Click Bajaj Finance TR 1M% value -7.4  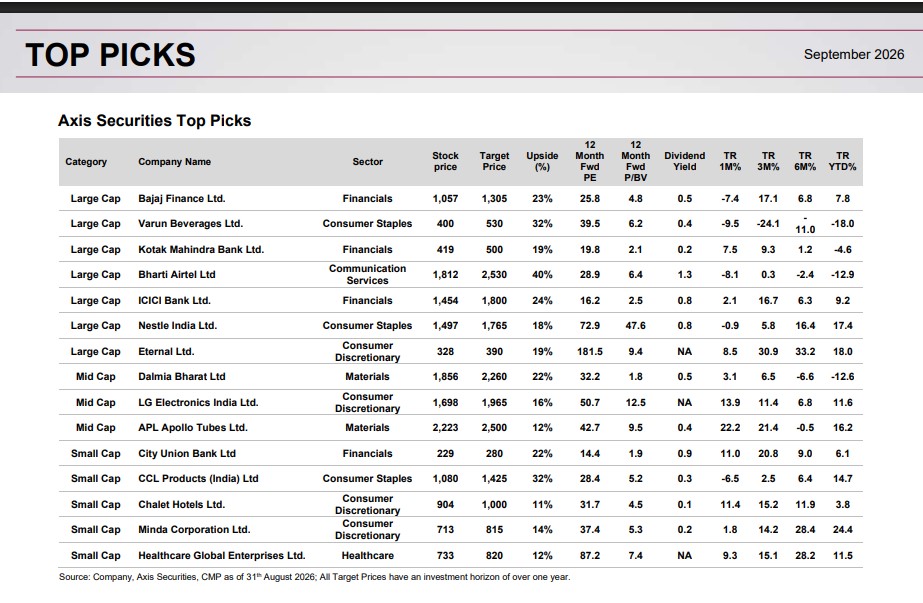[730, 198]
